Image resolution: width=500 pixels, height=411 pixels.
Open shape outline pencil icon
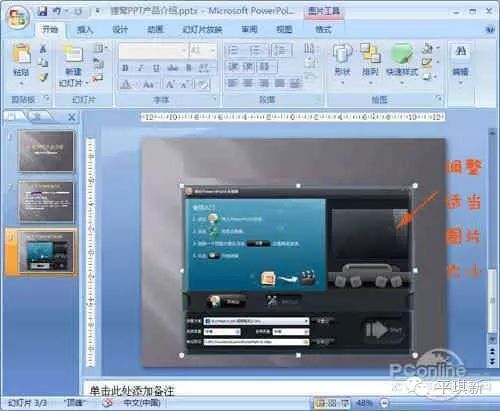[x=428, y=63]
